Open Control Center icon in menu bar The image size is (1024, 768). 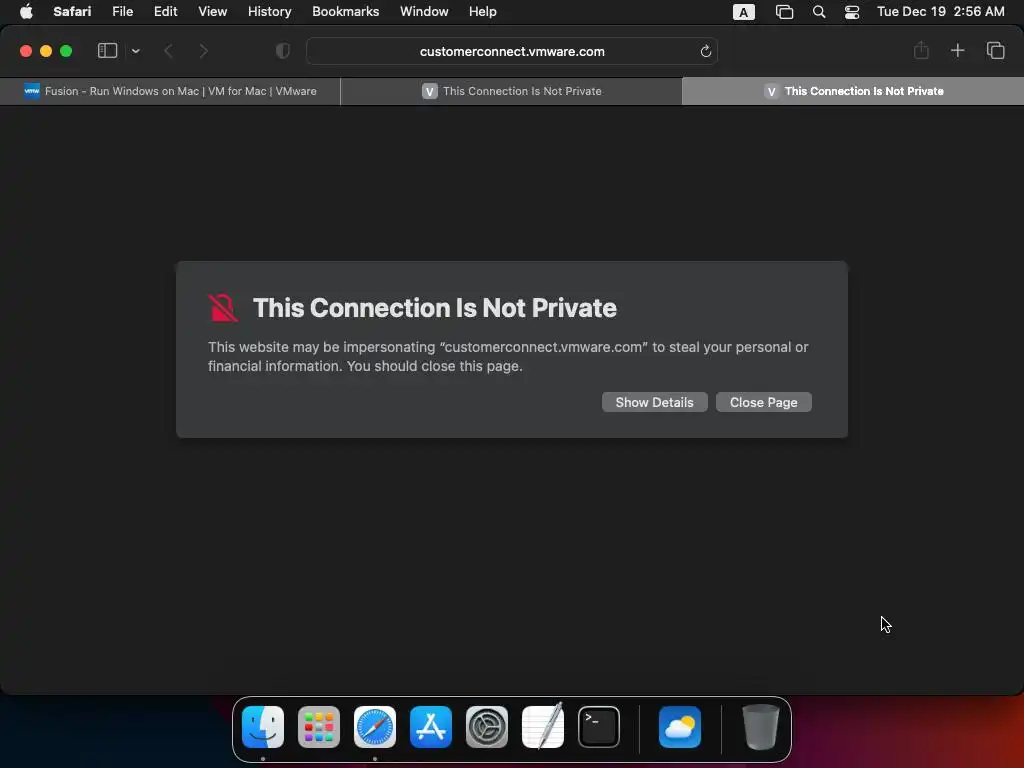pyautogui.click(x=852, y=12)
